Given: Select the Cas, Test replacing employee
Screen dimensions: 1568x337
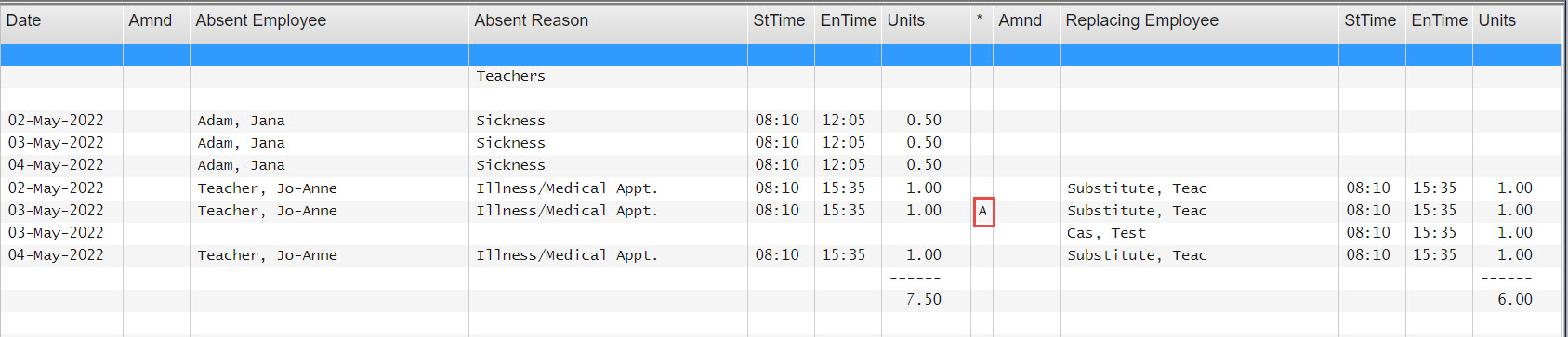Looking at the screenshot, I should [1106, 233].
